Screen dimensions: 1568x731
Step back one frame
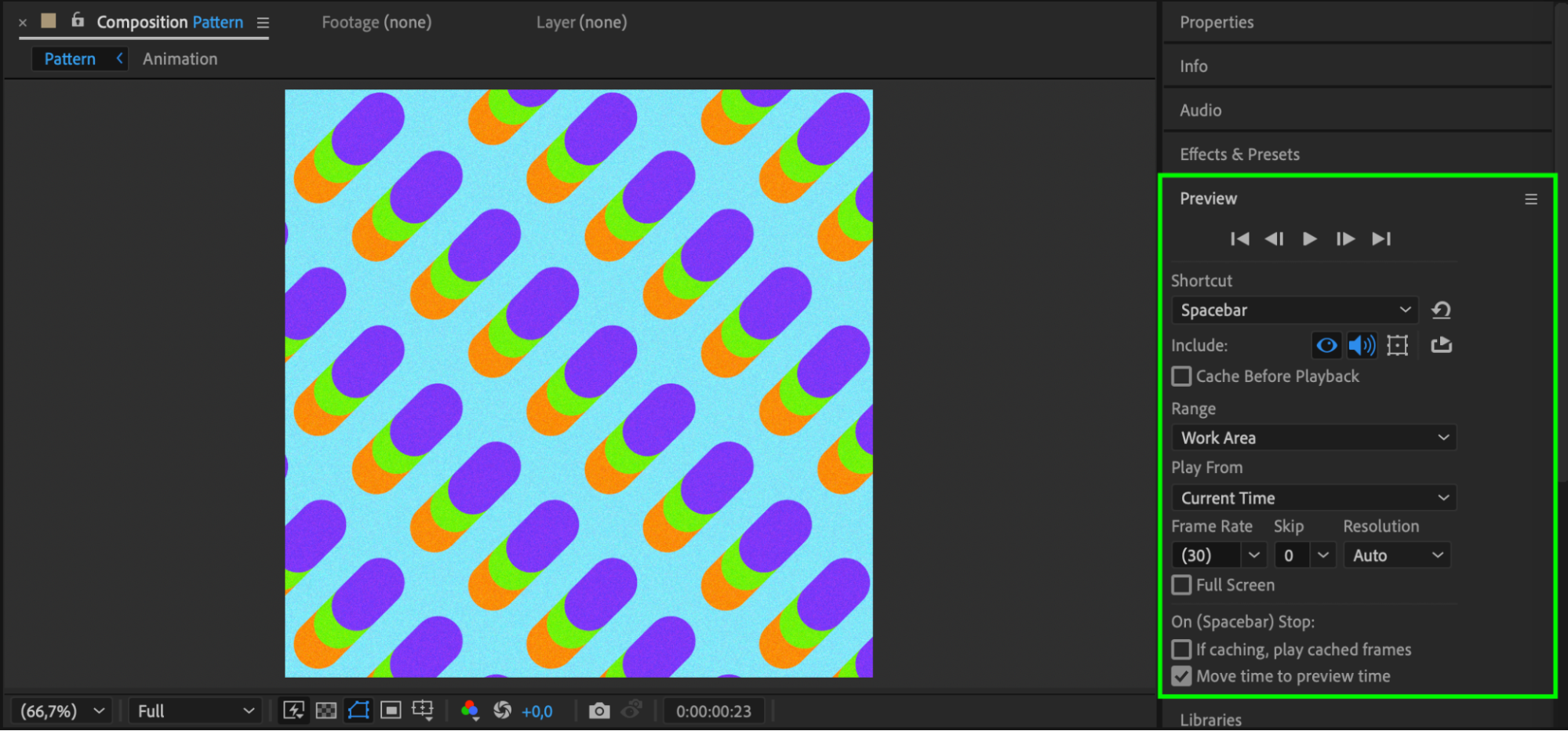[1275, 238]
